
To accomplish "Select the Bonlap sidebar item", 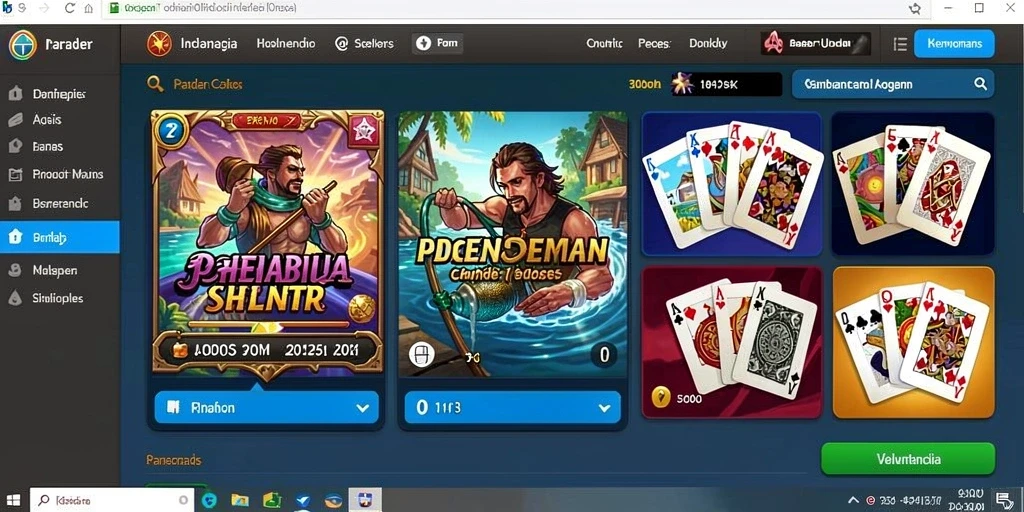I will [59, 237].
